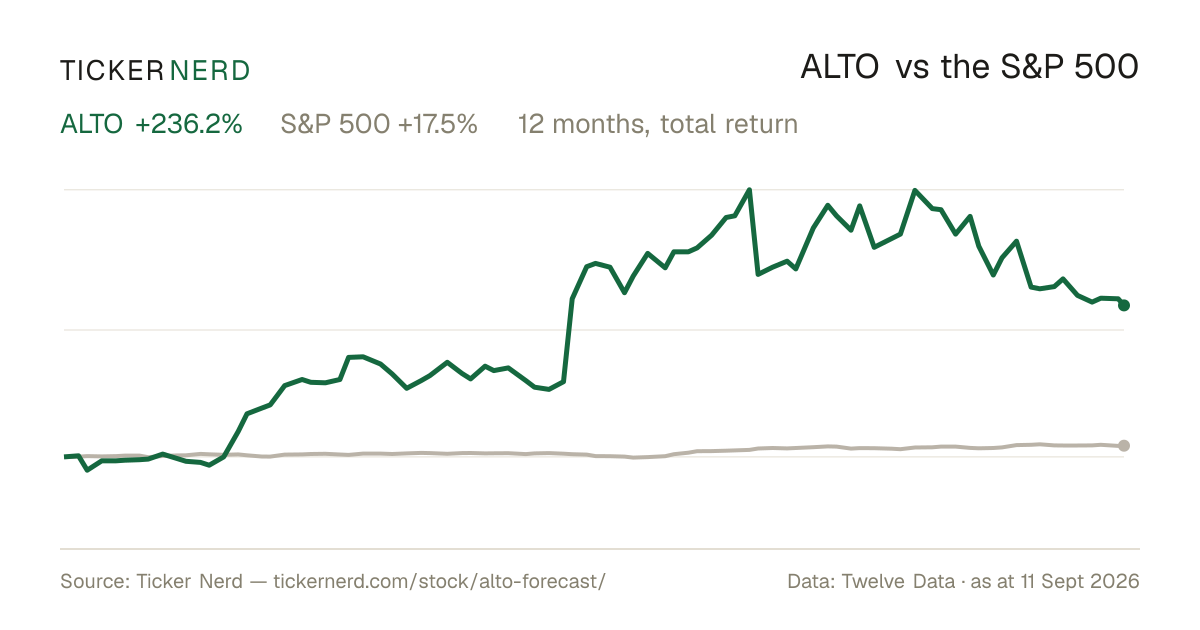Click the 12 months, total return label

point(658,124)
